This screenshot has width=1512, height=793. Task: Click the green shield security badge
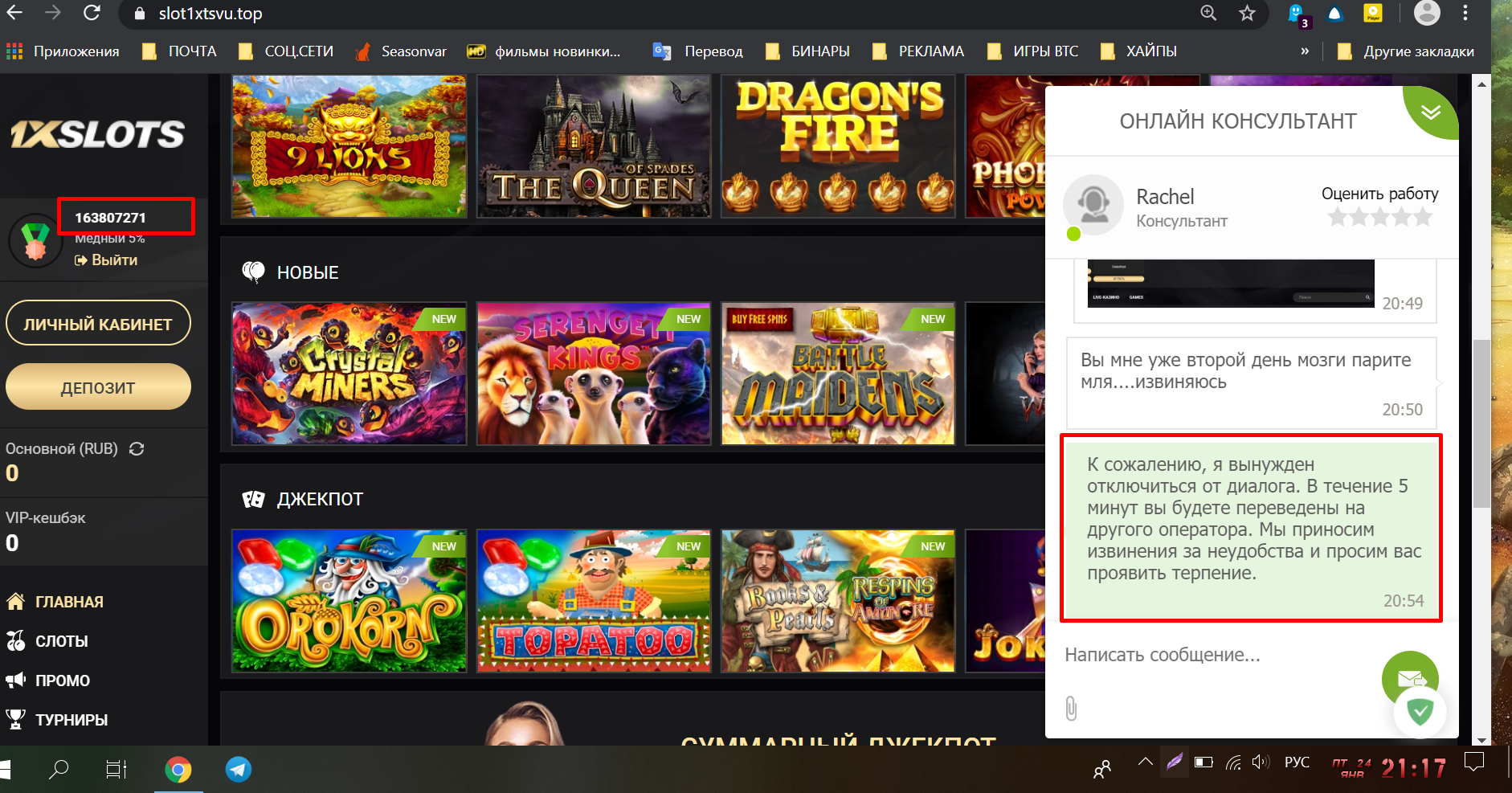point(1420,712)
